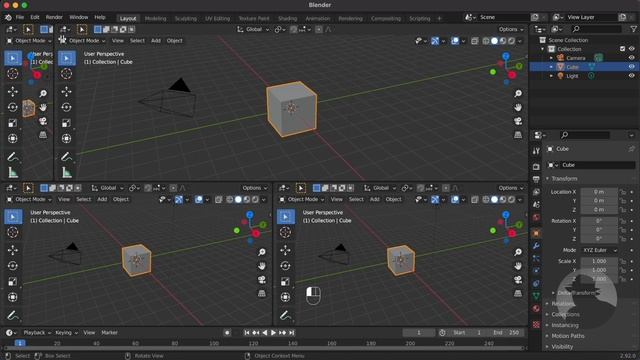Switch perspective/orthographic grid icon in top viewport

[x=518, y=135]
